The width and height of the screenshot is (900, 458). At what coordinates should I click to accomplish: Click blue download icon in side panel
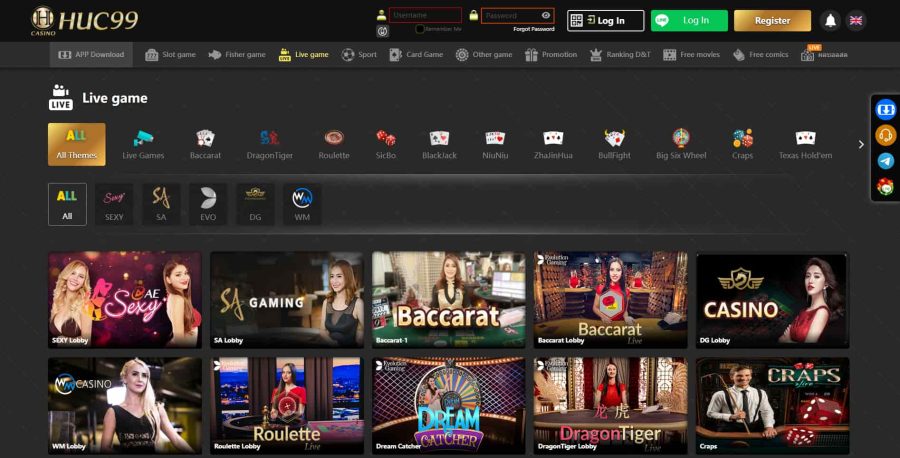pos(886,109)
